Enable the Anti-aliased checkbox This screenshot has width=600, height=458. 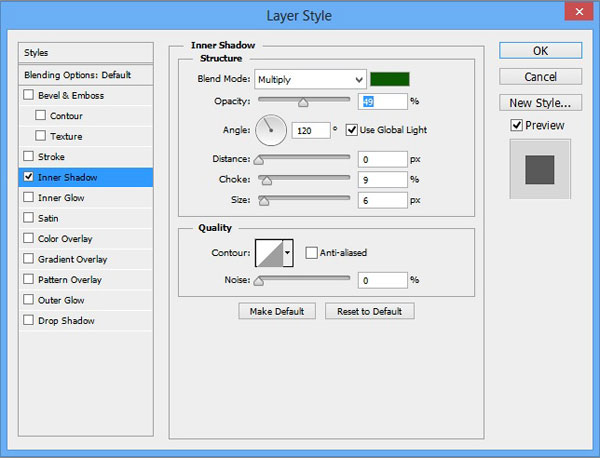(312, 253)
